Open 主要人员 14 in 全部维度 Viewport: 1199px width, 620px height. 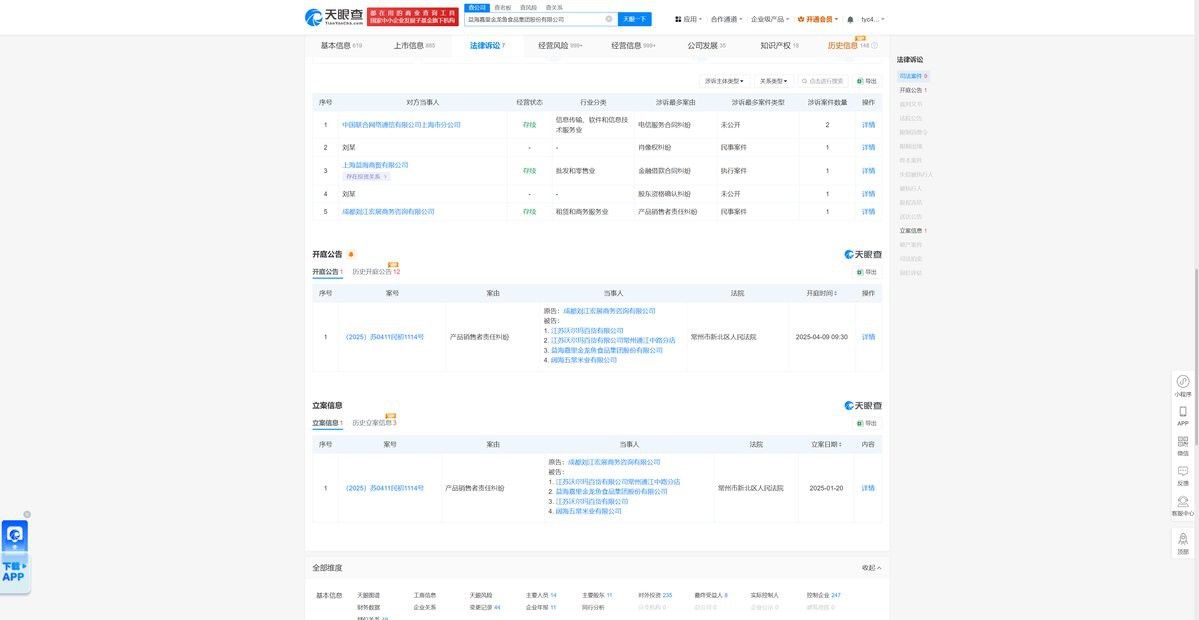541,595
